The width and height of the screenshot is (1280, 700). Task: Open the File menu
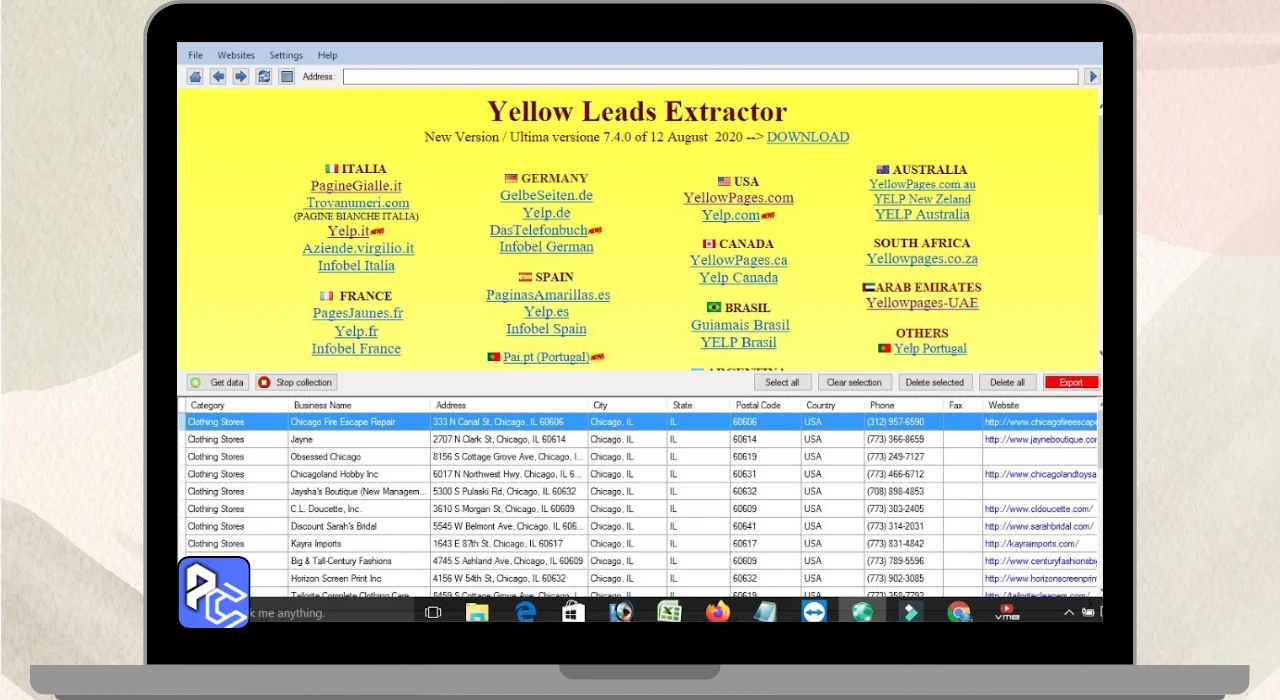[x=196, y=55]
